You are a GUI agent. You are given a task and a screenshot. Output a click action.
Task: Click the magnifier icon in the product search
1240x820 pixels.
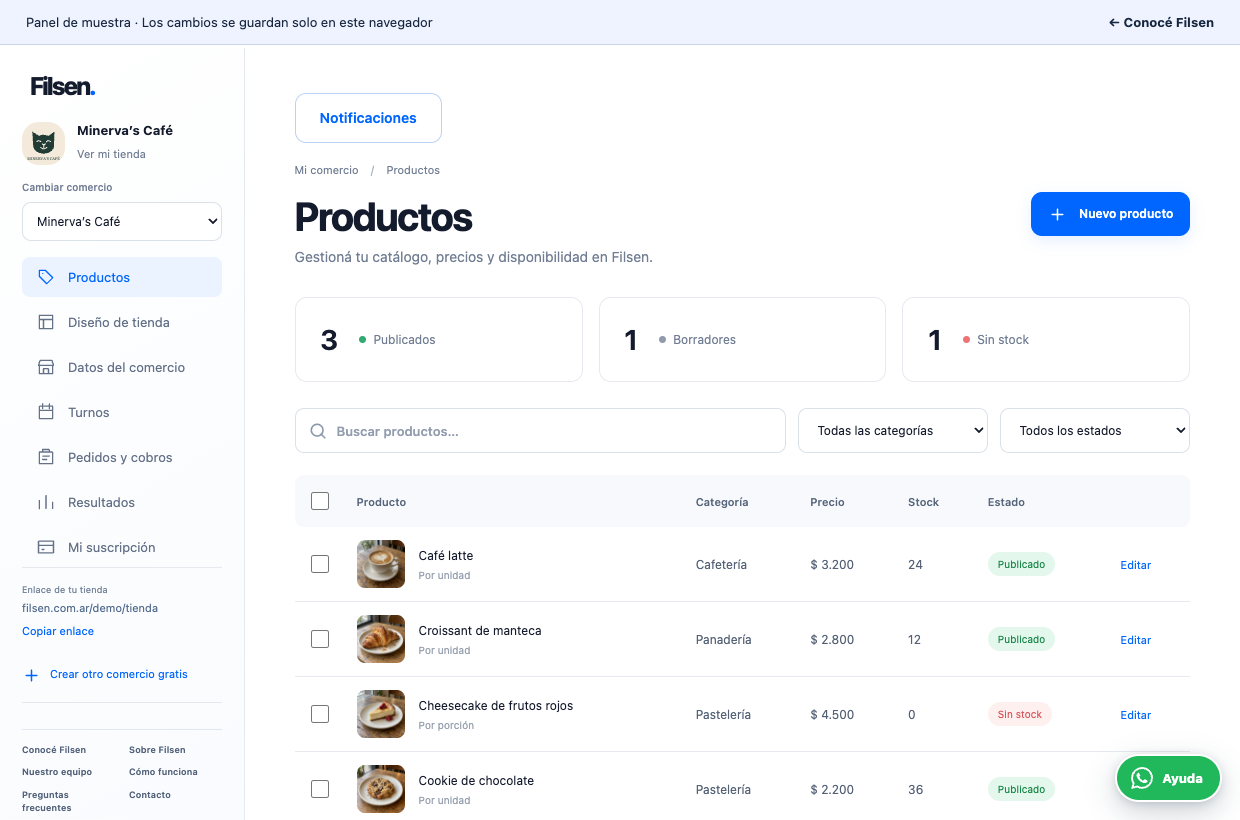point(318,431)
